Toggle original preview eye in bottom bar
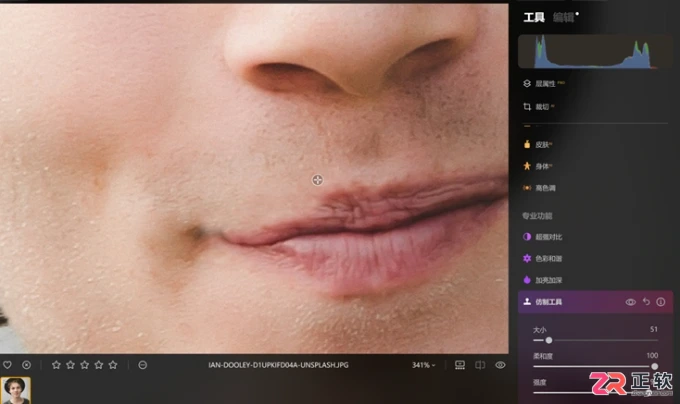This screenshot has height=404, width=680. tap(500, 365)
